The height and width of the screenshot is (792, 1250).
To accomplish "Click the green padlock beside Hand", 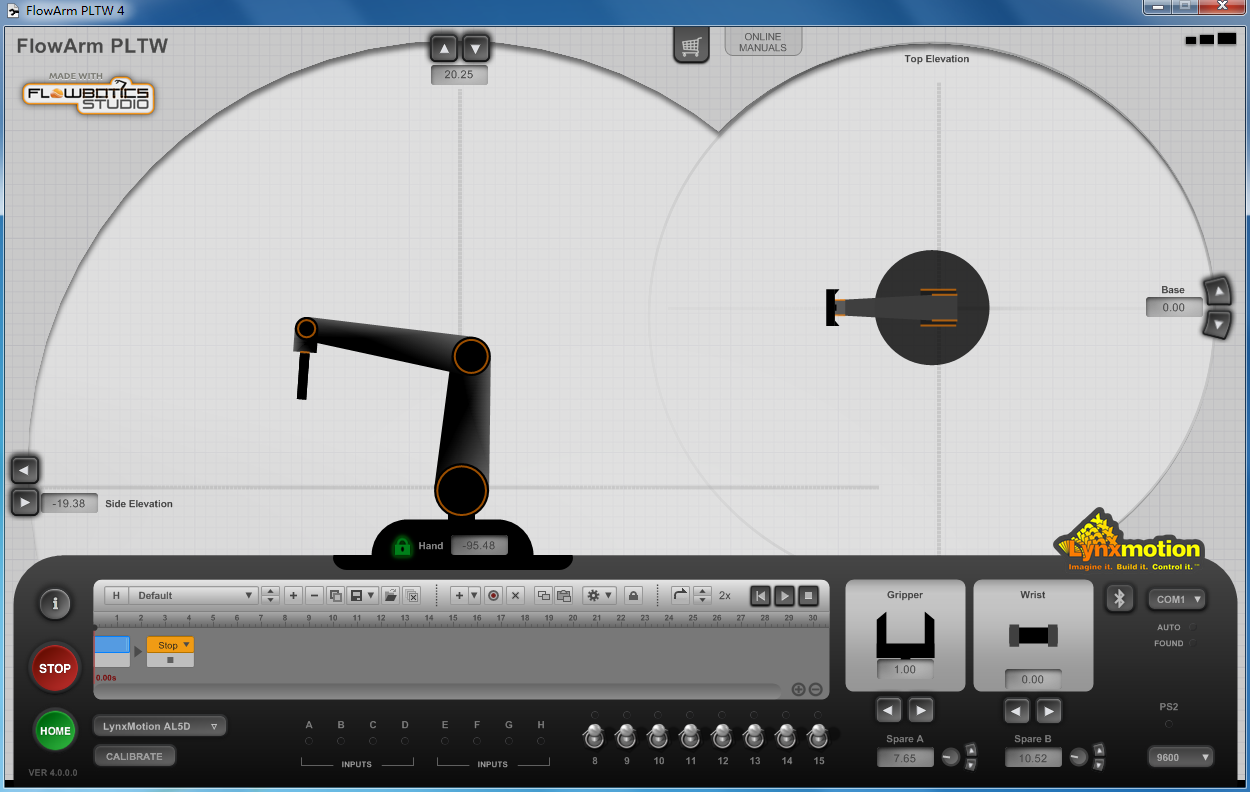I will (x=402, y=546).
